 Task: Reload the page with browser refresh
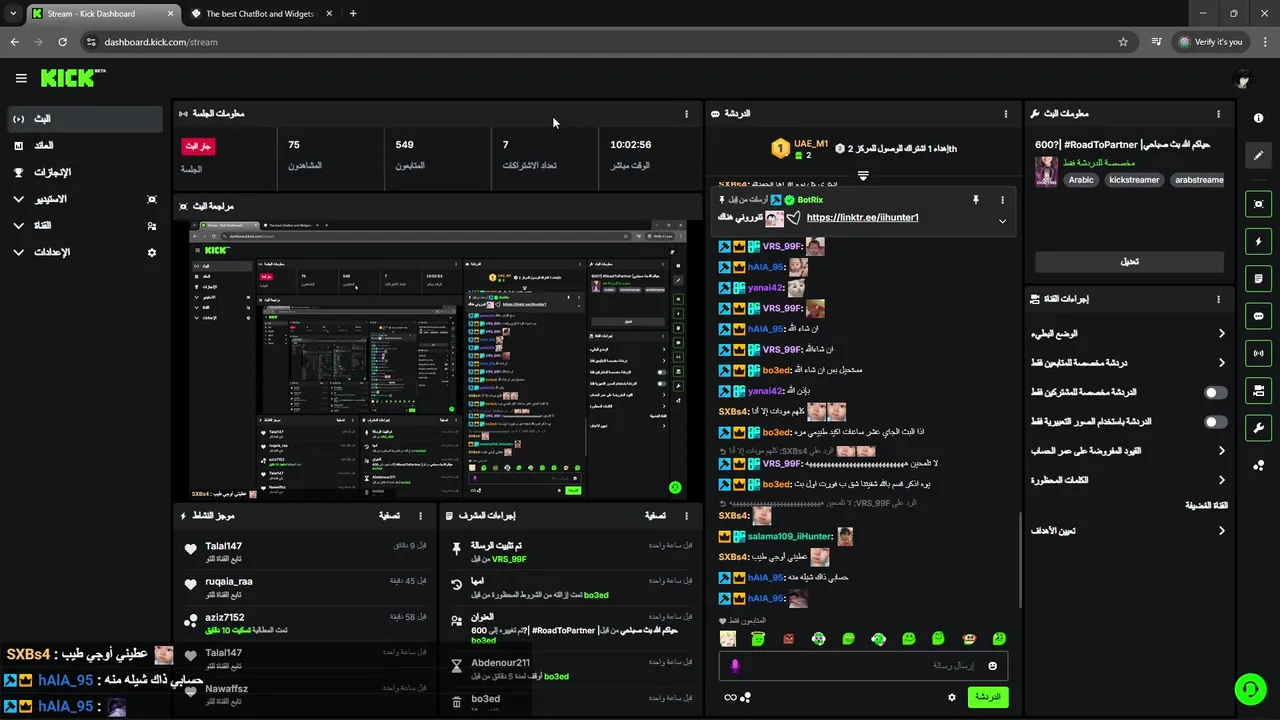point(62,42)
